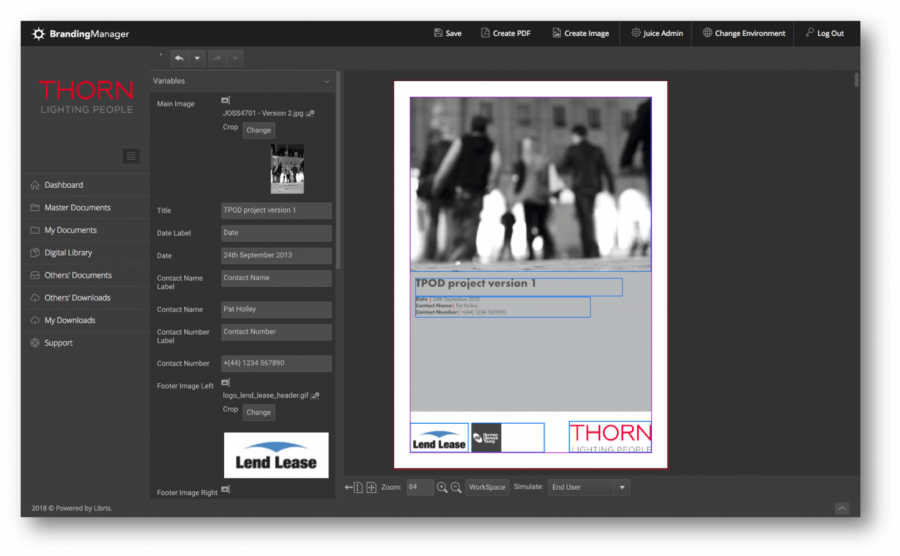Viewport: 900px width, 556px height.
Task: Click the undo arrow icon
Action: [179, 58]
